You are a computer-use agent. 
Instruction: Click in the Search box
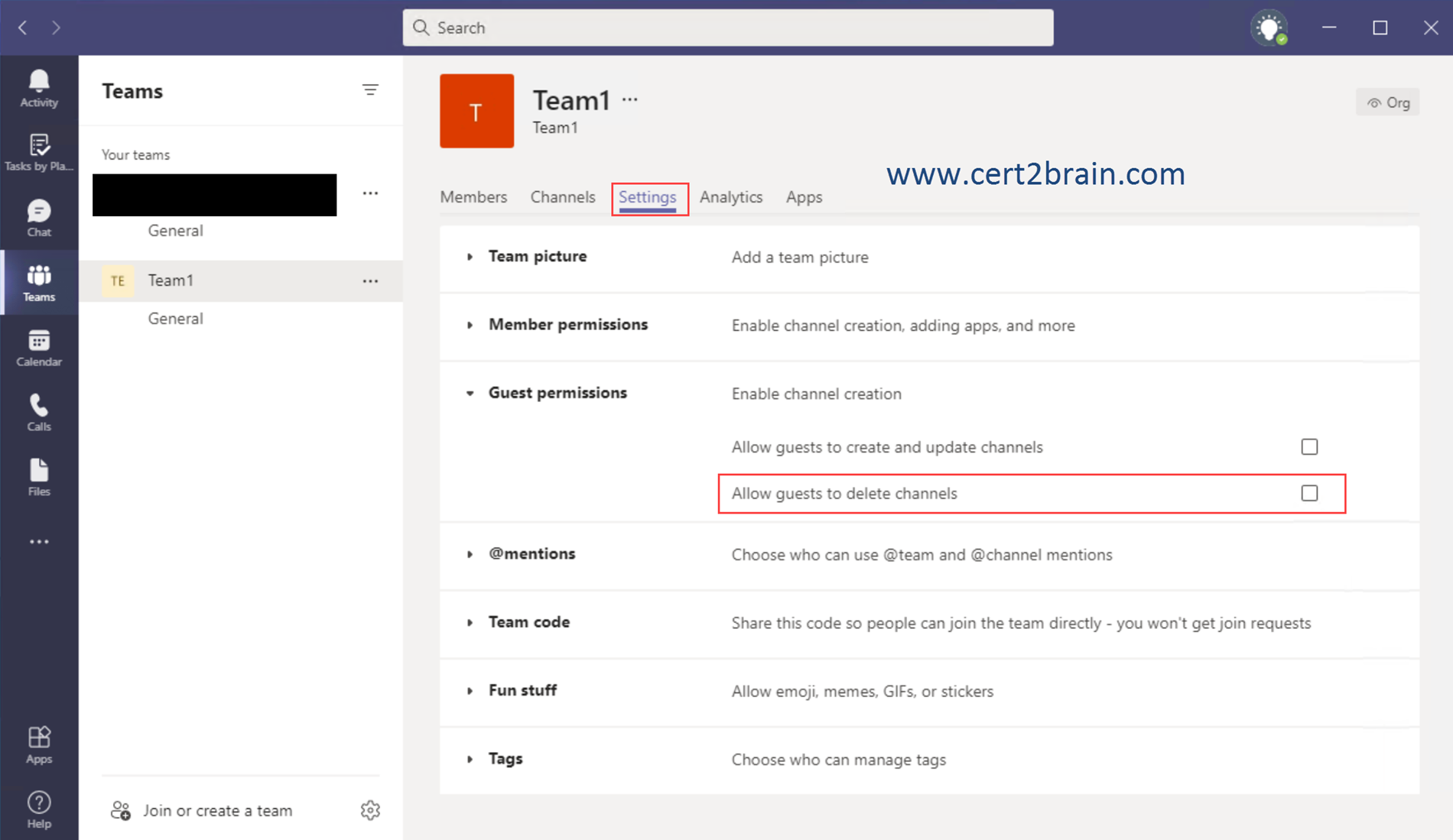[728, 28]
